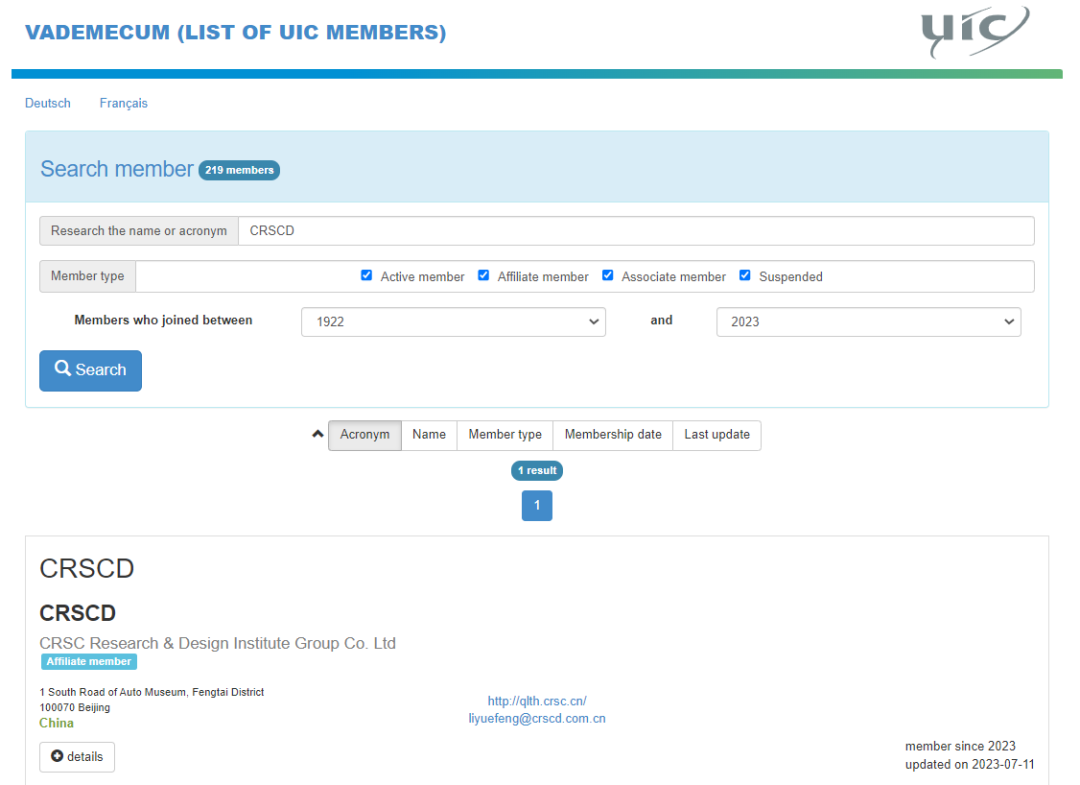Uncheck the Associate member checkbox
Image resolution: width=1080 pixels, height=785 pixels.
click(x=608, y=275)
